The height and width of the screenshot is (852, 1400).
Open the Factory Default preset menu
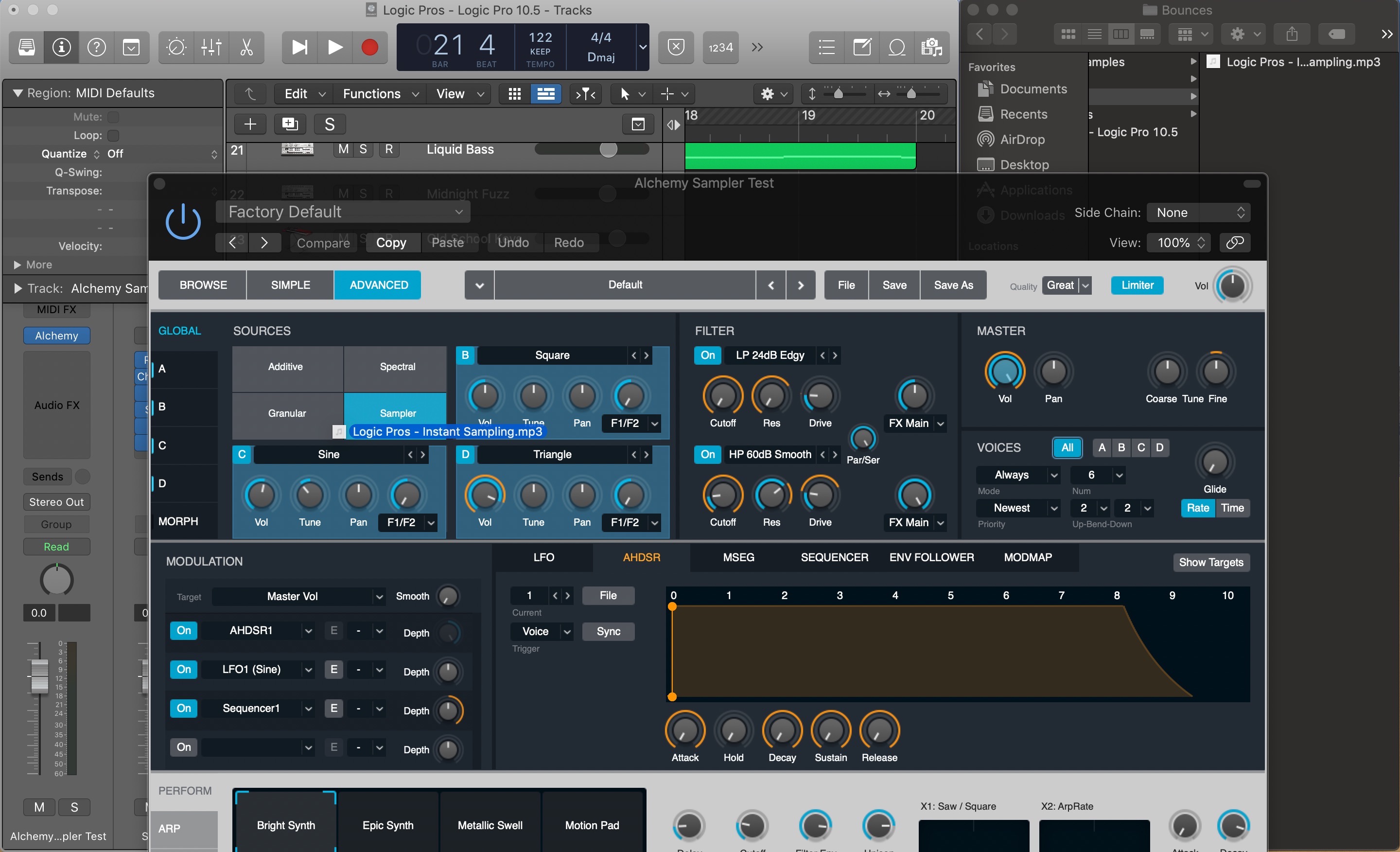[x=343, y=212]
